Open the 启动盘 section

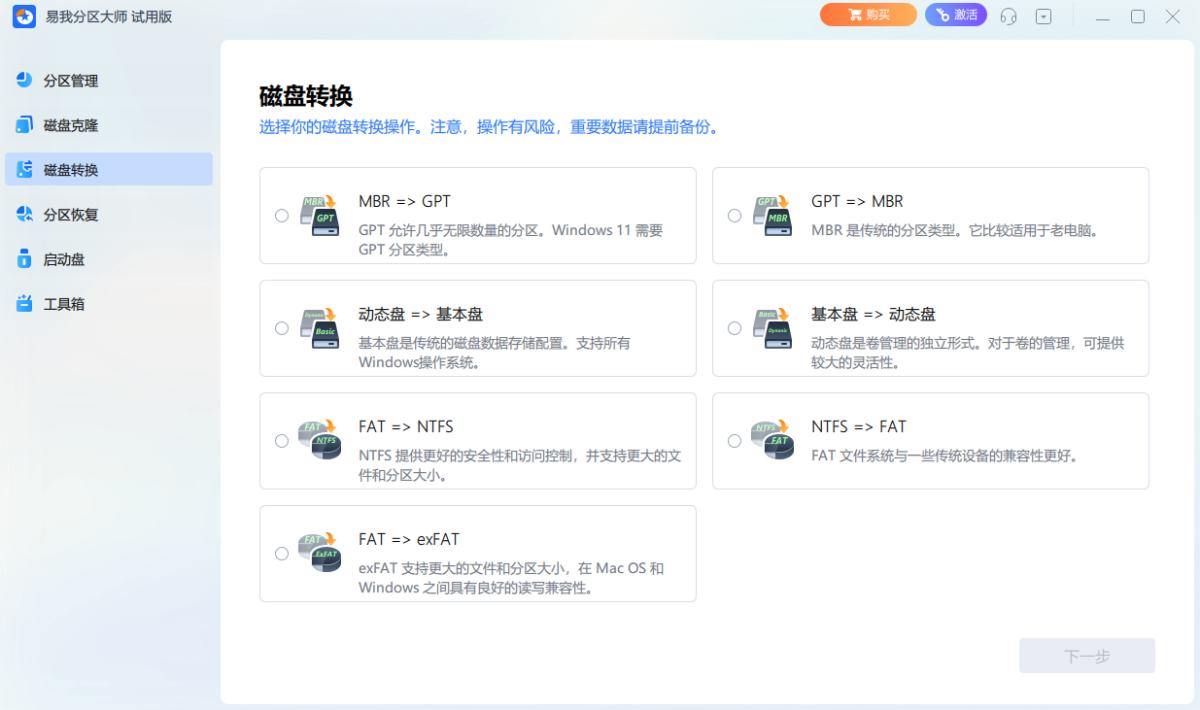[109, 259]
